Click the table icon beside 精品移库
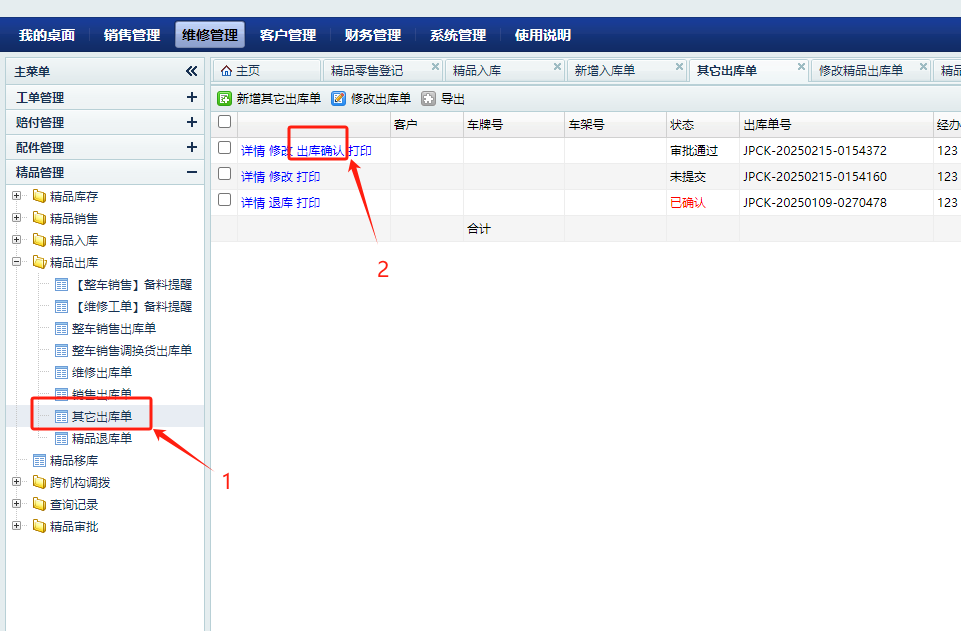961x631 pixels. (x=39, y=461)
